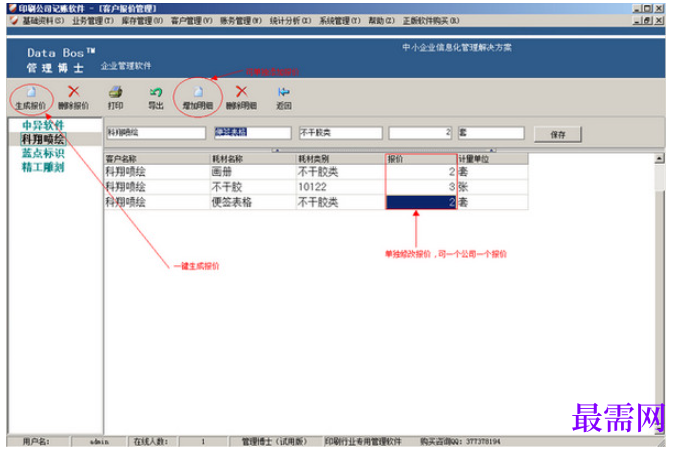Open the 基础资料(S) menu
Screen dimensions: 684x449
coord(43,21)
